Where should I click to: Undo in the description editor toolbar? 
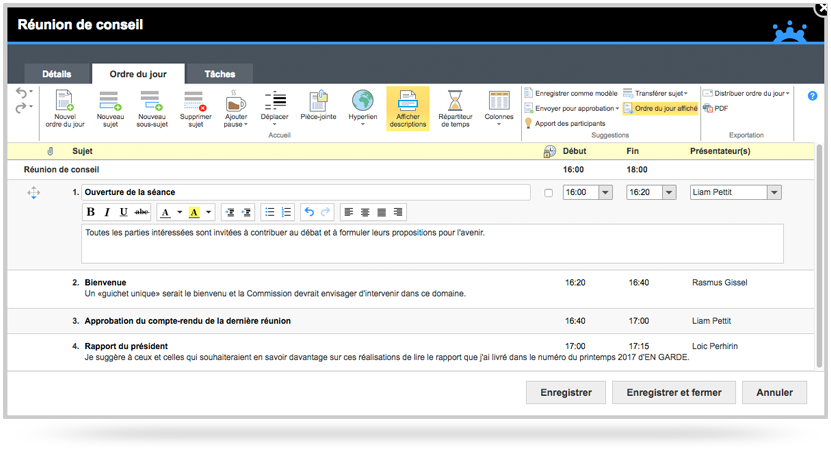click(x=309, y=212)
